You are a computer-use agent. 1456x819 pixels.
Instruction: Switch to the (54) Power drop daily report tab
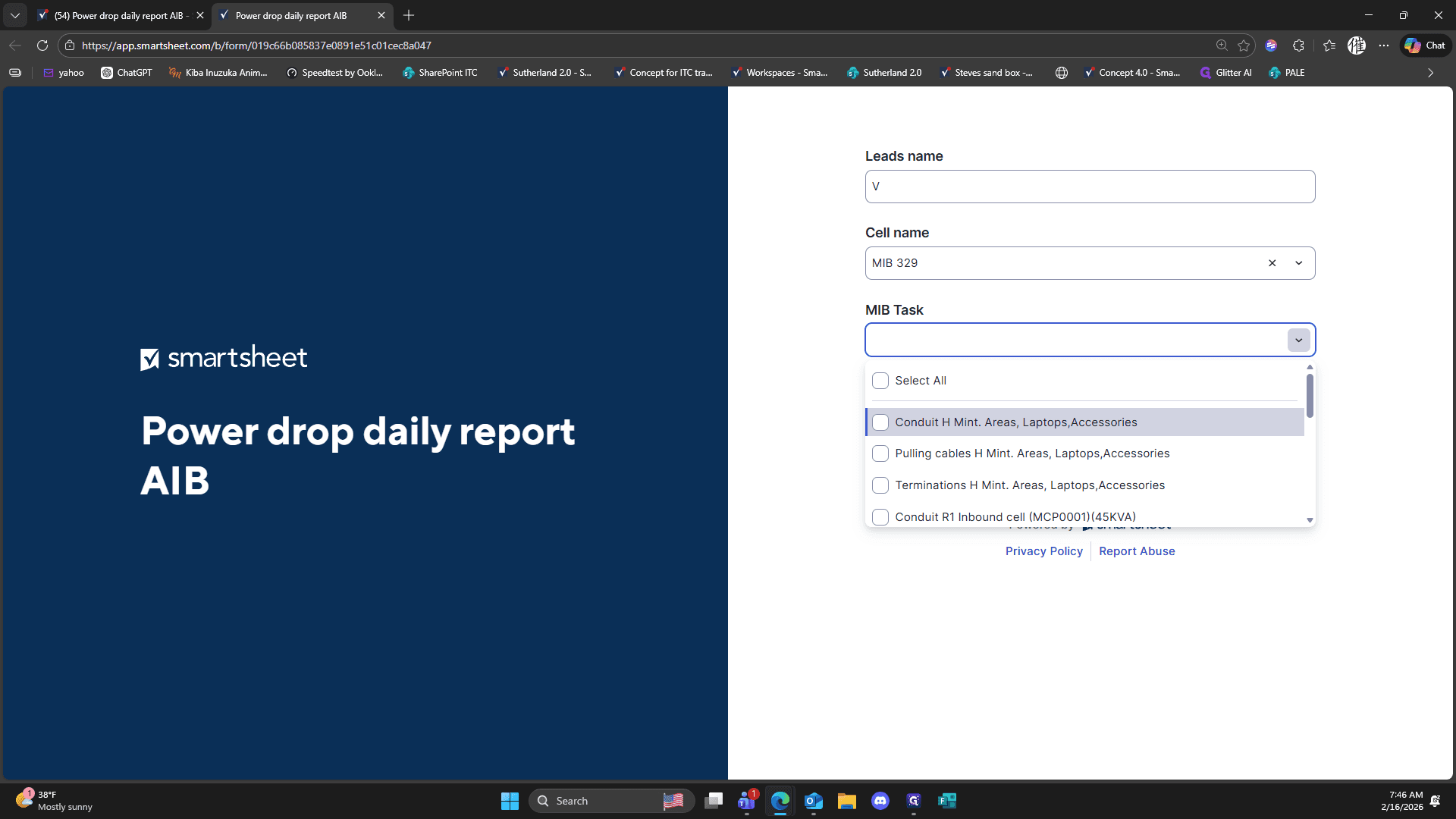tap(121, 15)
